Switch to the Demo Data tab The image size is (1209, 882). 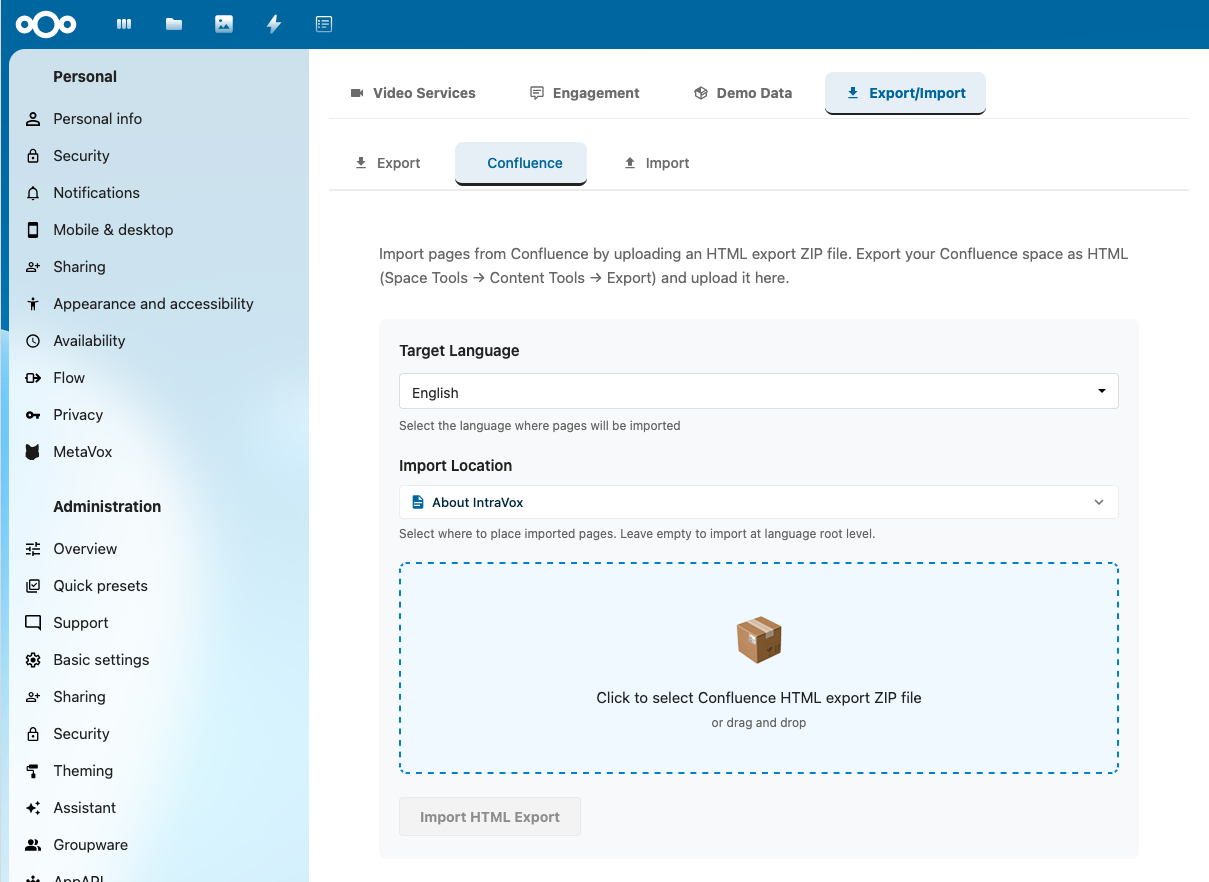[x=742, y=92]
